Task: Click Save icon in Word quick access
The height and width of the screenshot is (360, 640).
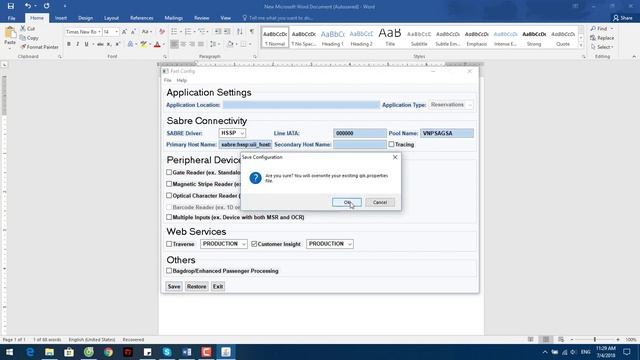Action: tap(11, 6)
